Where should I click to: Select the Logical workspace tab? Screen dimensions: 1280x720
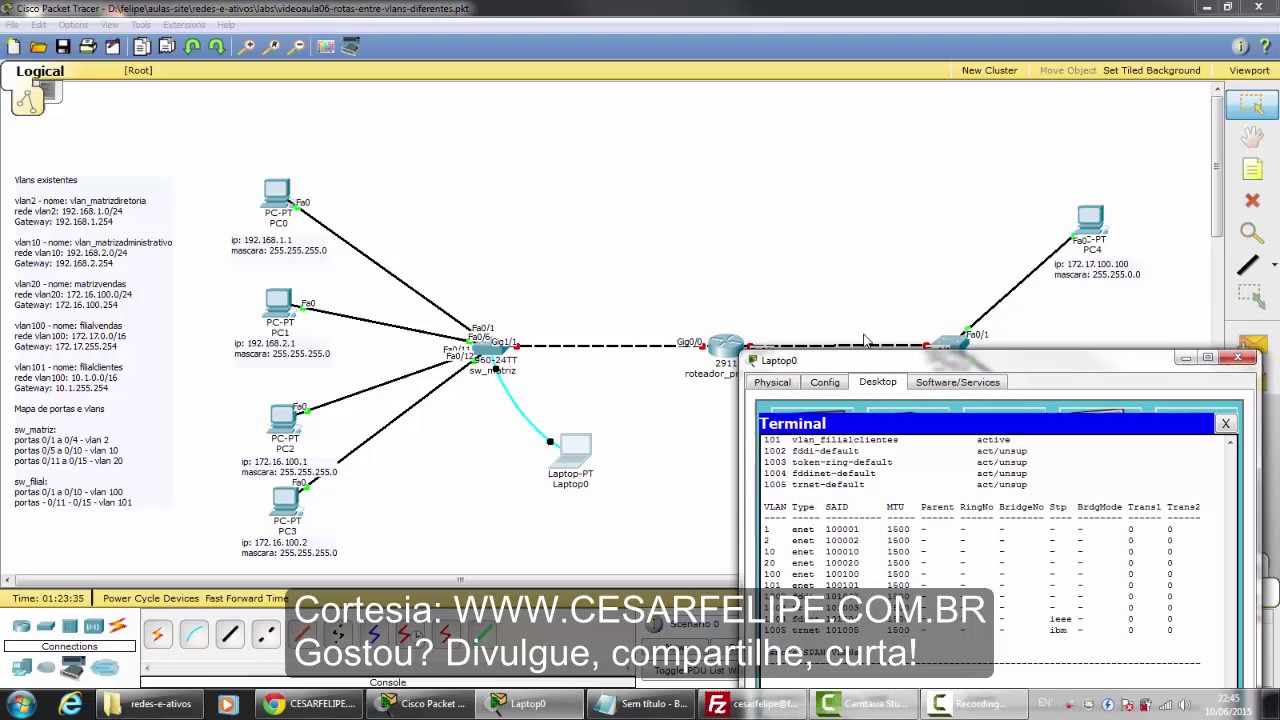click(x=40, y=71)
